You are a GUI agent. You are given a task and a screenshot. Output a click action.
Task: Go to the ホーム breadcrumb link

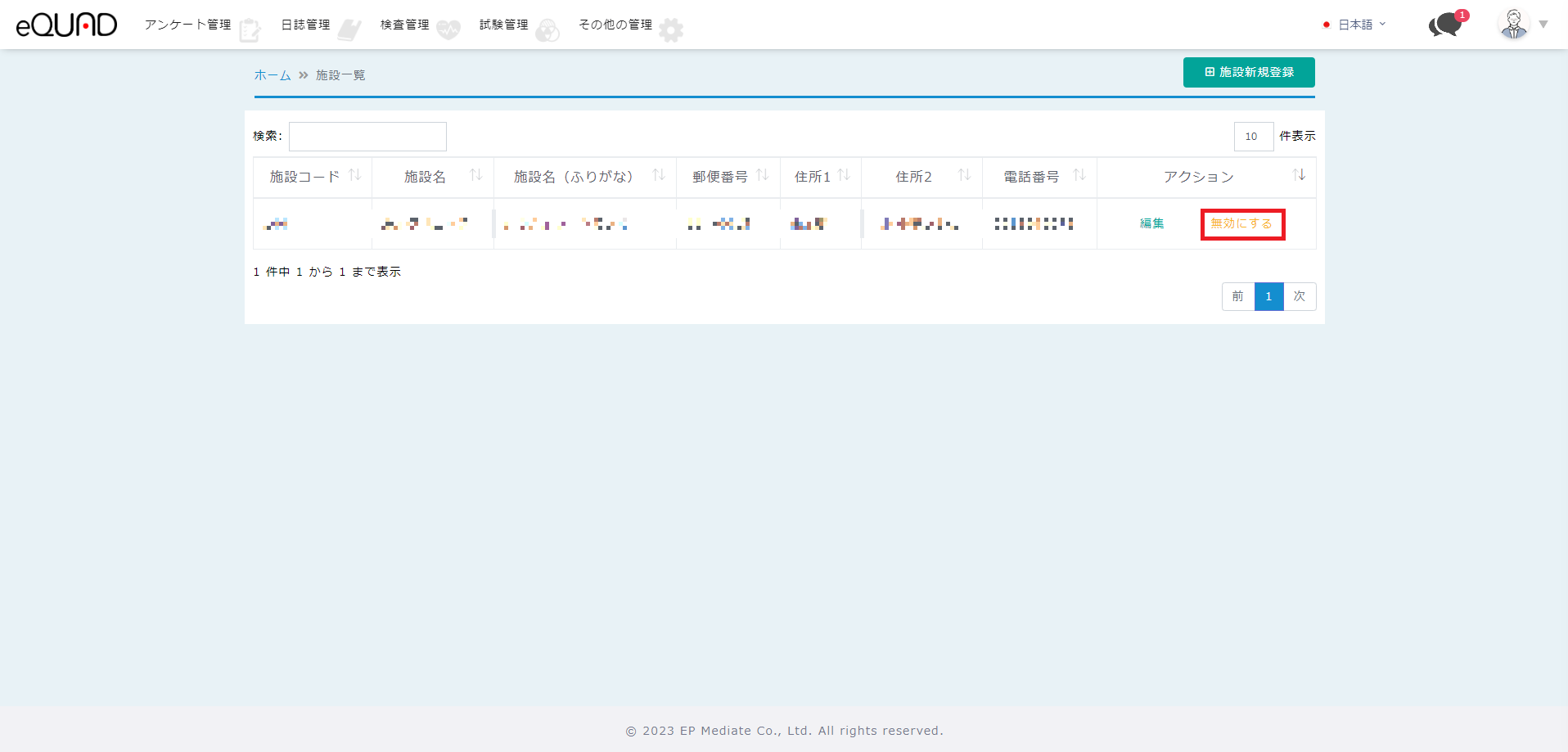273,75
